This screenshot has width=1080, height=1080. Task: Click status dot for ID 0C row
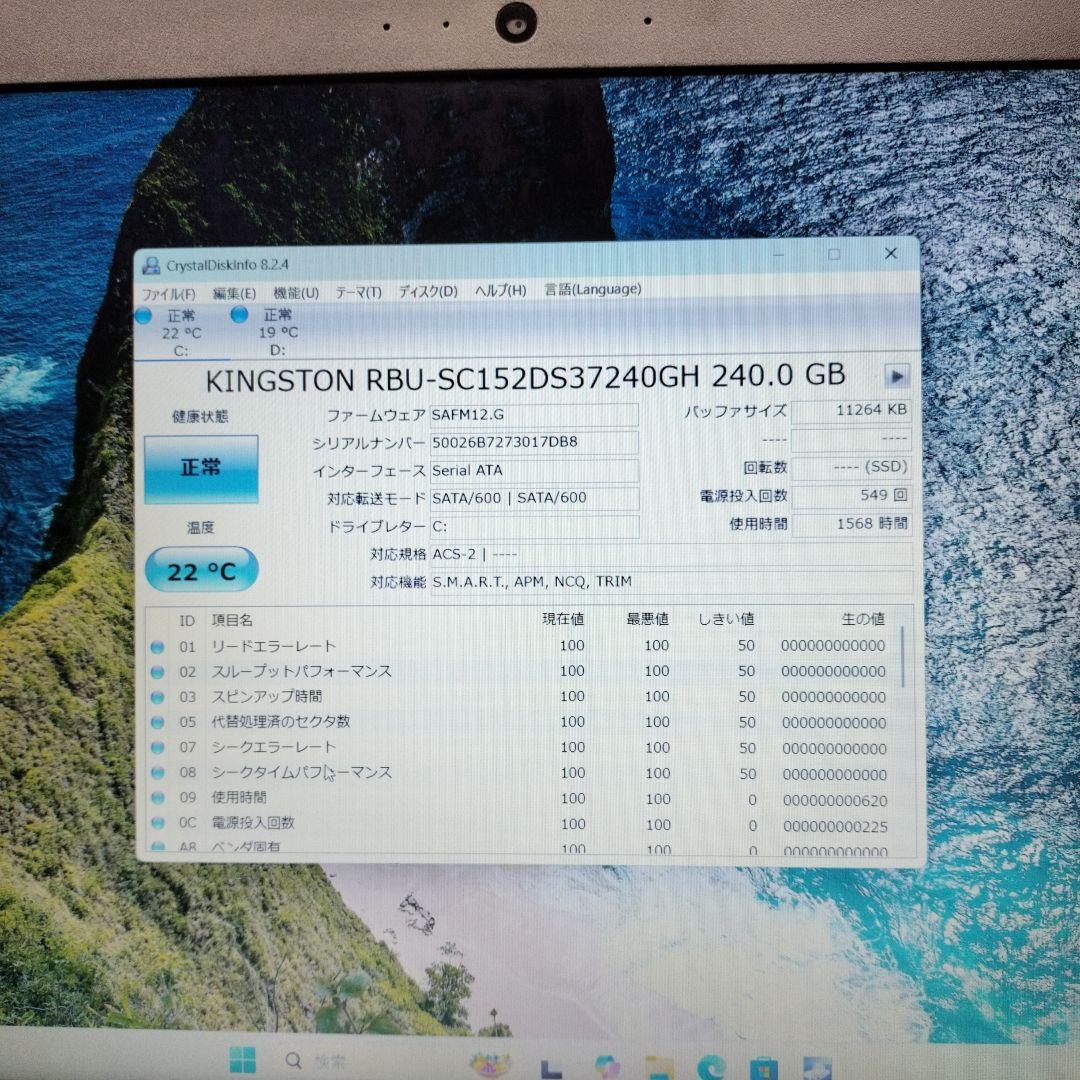point(157,823)
